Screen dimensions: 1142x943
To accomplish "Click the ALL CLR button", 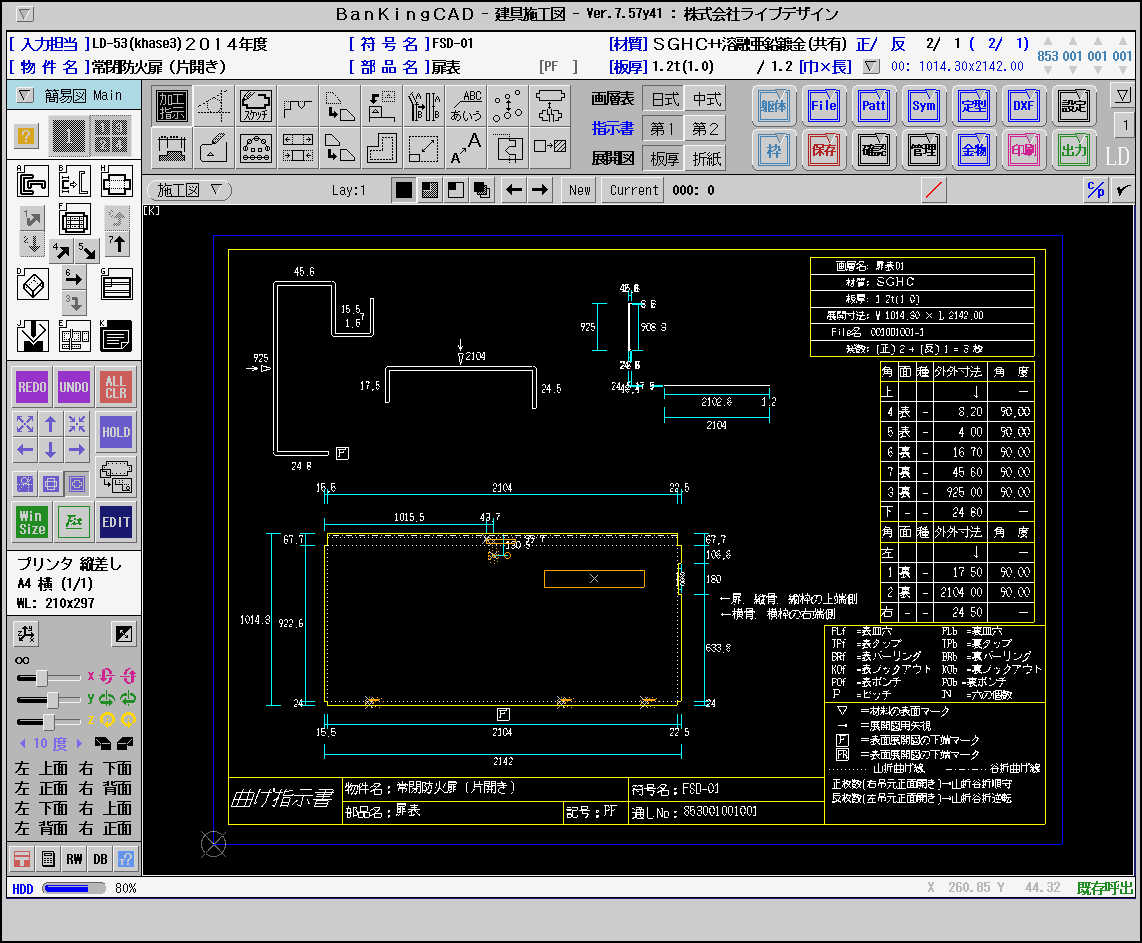I will coord(116,387).
